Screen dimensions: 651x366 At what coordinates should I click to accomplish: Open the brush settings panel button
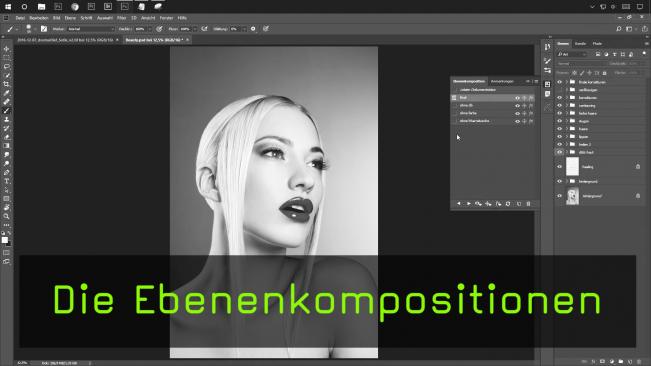tap(44, 29)
